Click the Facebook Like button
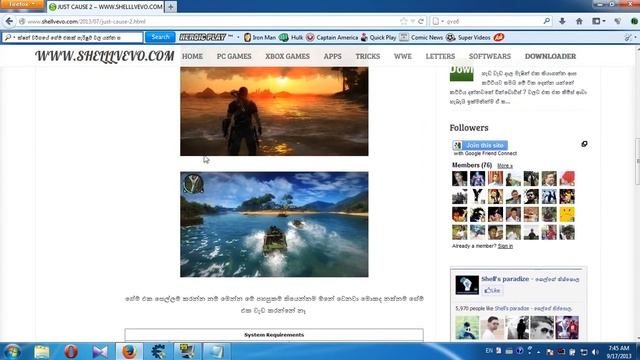 pyautogui.click(x=492, y=291)
